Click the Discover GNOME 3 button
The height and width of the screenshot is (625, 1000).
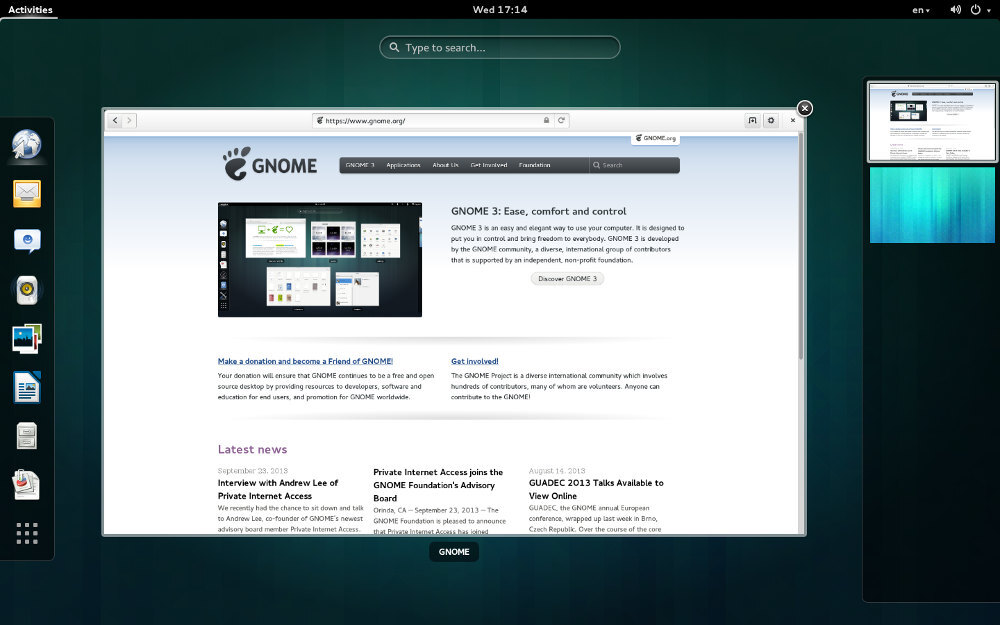567,278
